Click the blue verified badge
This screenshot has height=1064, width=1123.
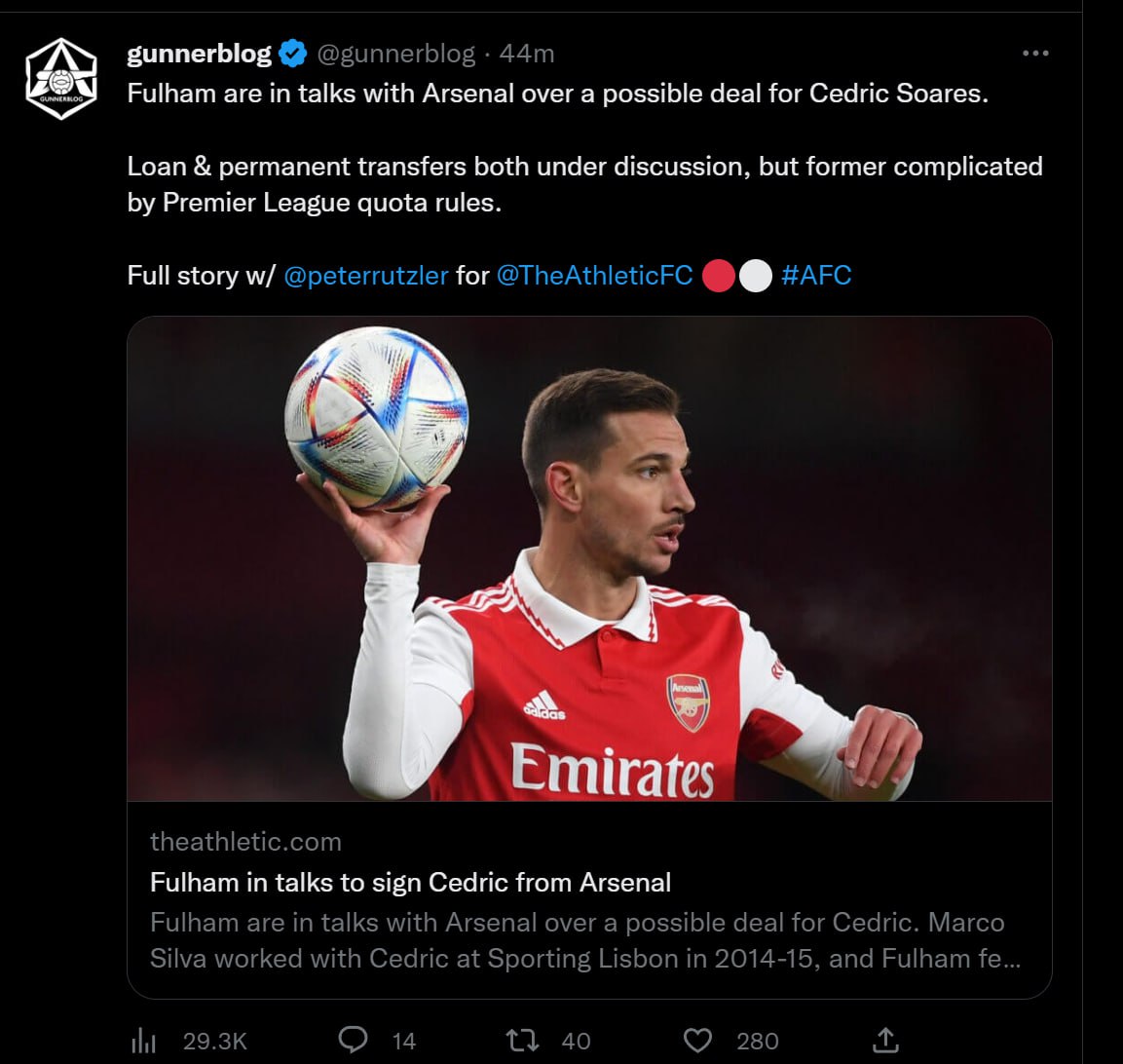pos(292,54)
